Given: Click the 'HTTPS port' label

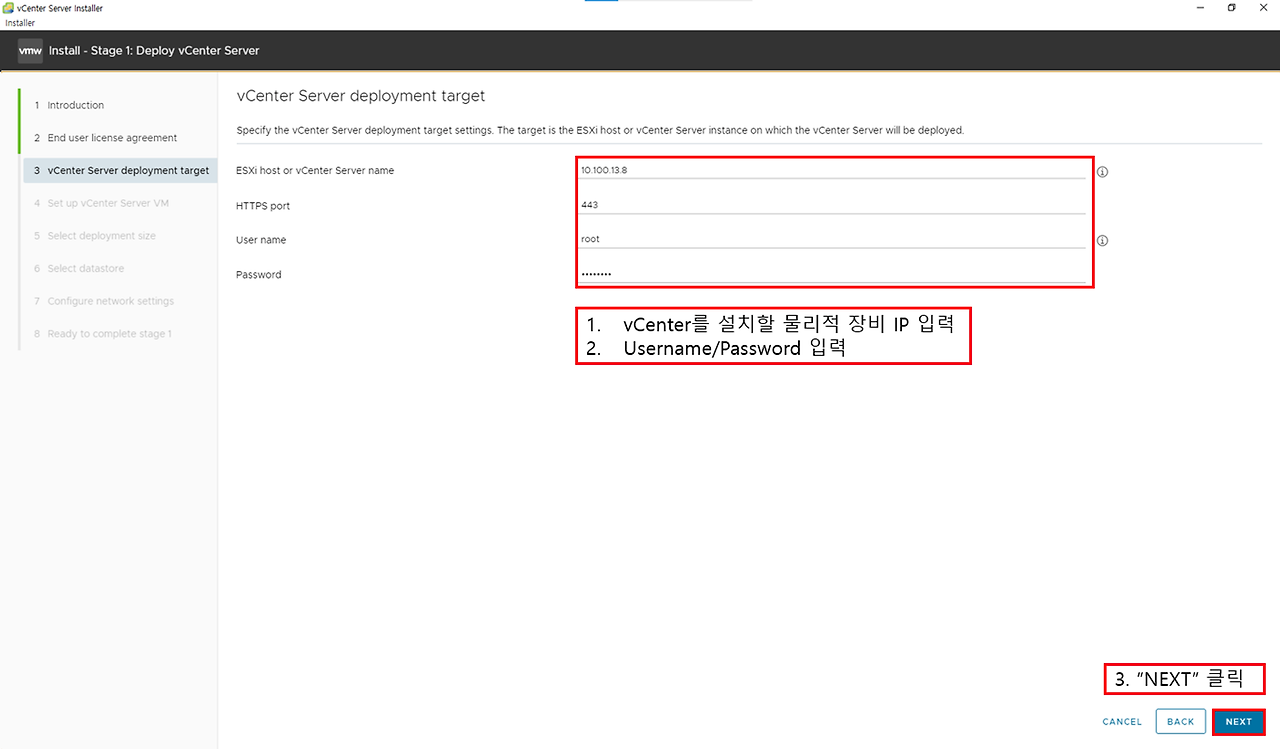Looking at the screenshot, I should click(x=263, y=206).
